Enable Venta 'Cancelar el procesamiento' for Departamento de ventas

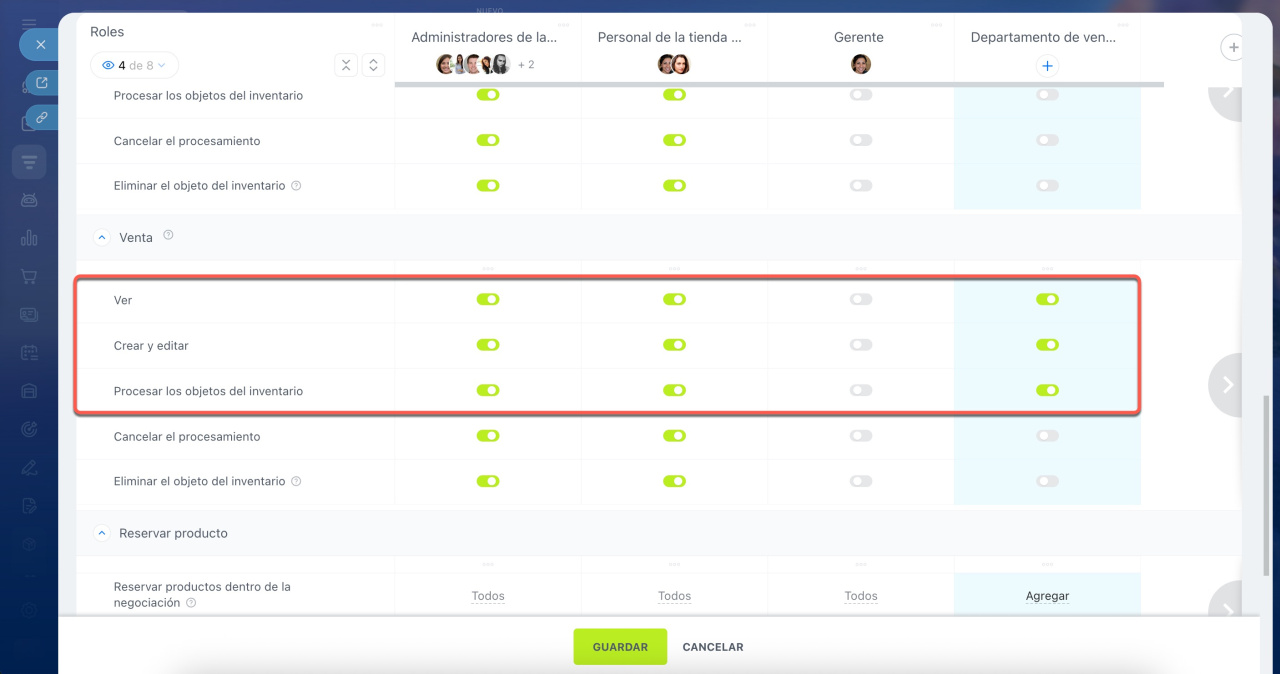click(x=1047, y=436)
